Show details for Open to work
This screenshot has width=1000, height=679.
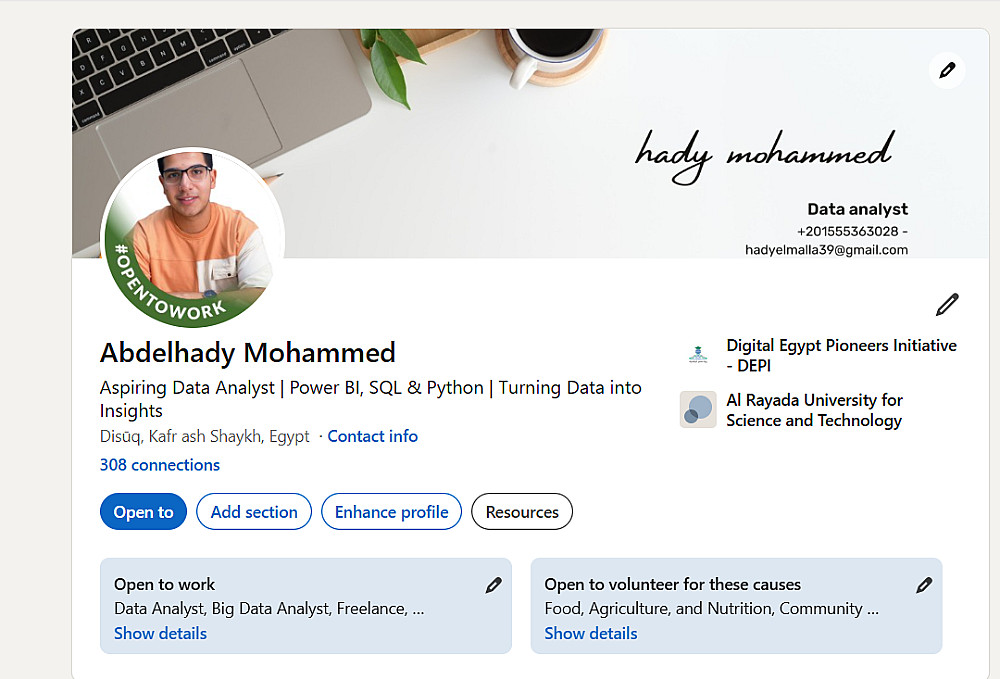coord(160,633)
